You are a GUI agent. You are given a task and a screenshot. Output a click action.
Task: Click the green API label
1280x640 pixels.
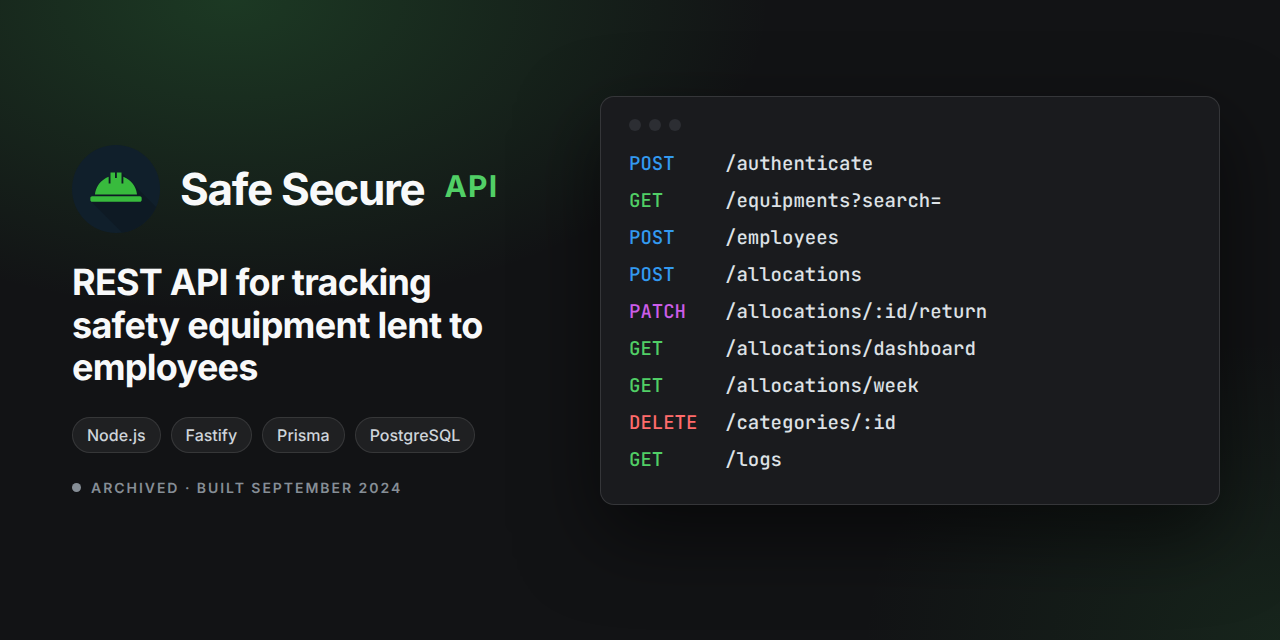[471, 187]
